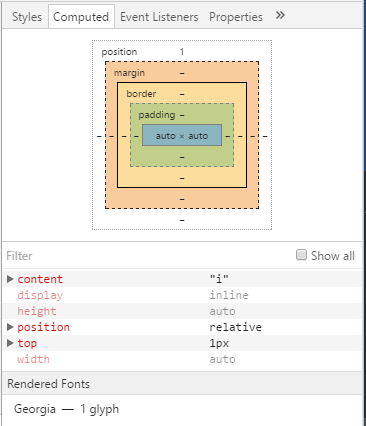The height and width of the screenshot is (426, 366).
Task: Enable the Show all checkbox
Action: (x=301, y=255)
